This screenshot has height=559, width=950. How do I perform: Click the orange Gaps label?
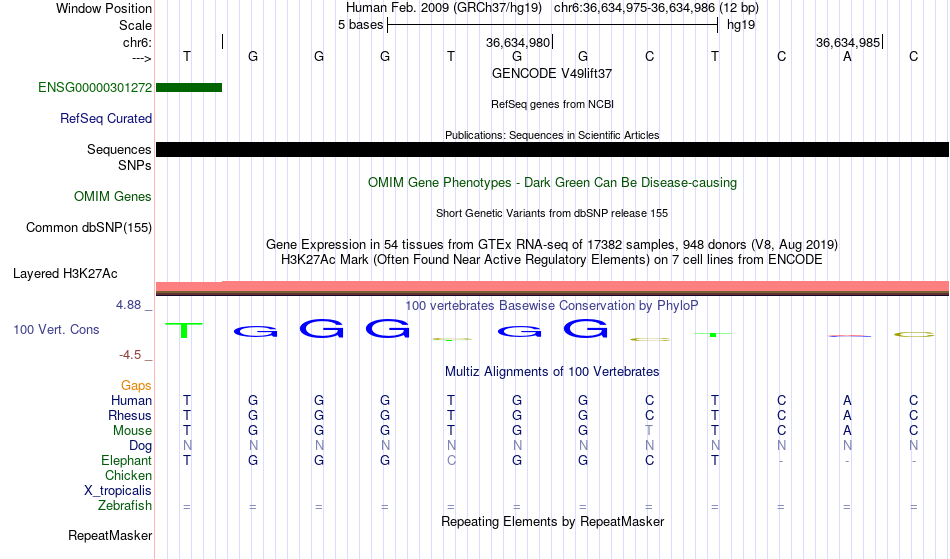[136, 386]
